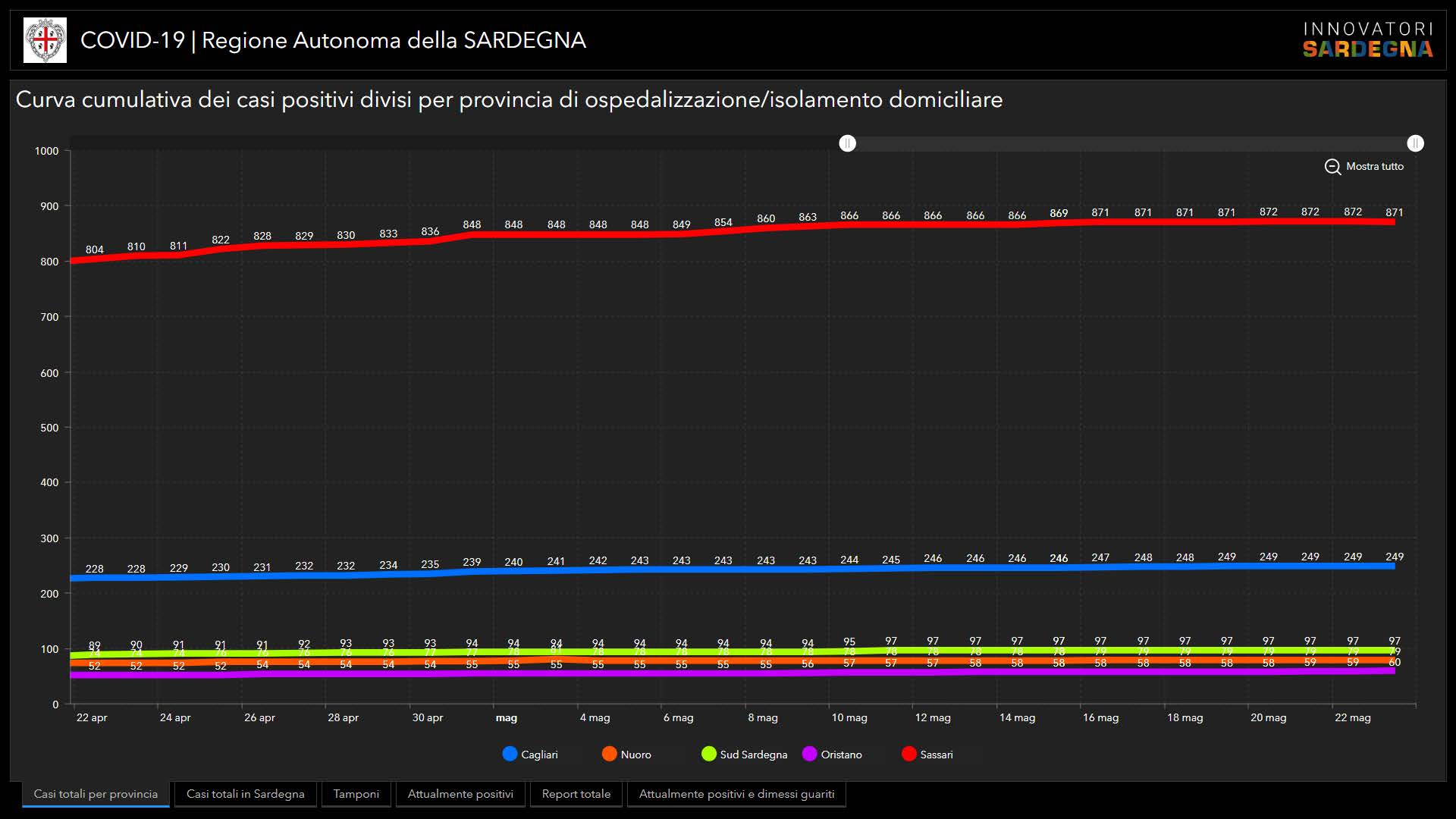
Task: Click the Oristano purple legend circle
Action: coord(809,754)
